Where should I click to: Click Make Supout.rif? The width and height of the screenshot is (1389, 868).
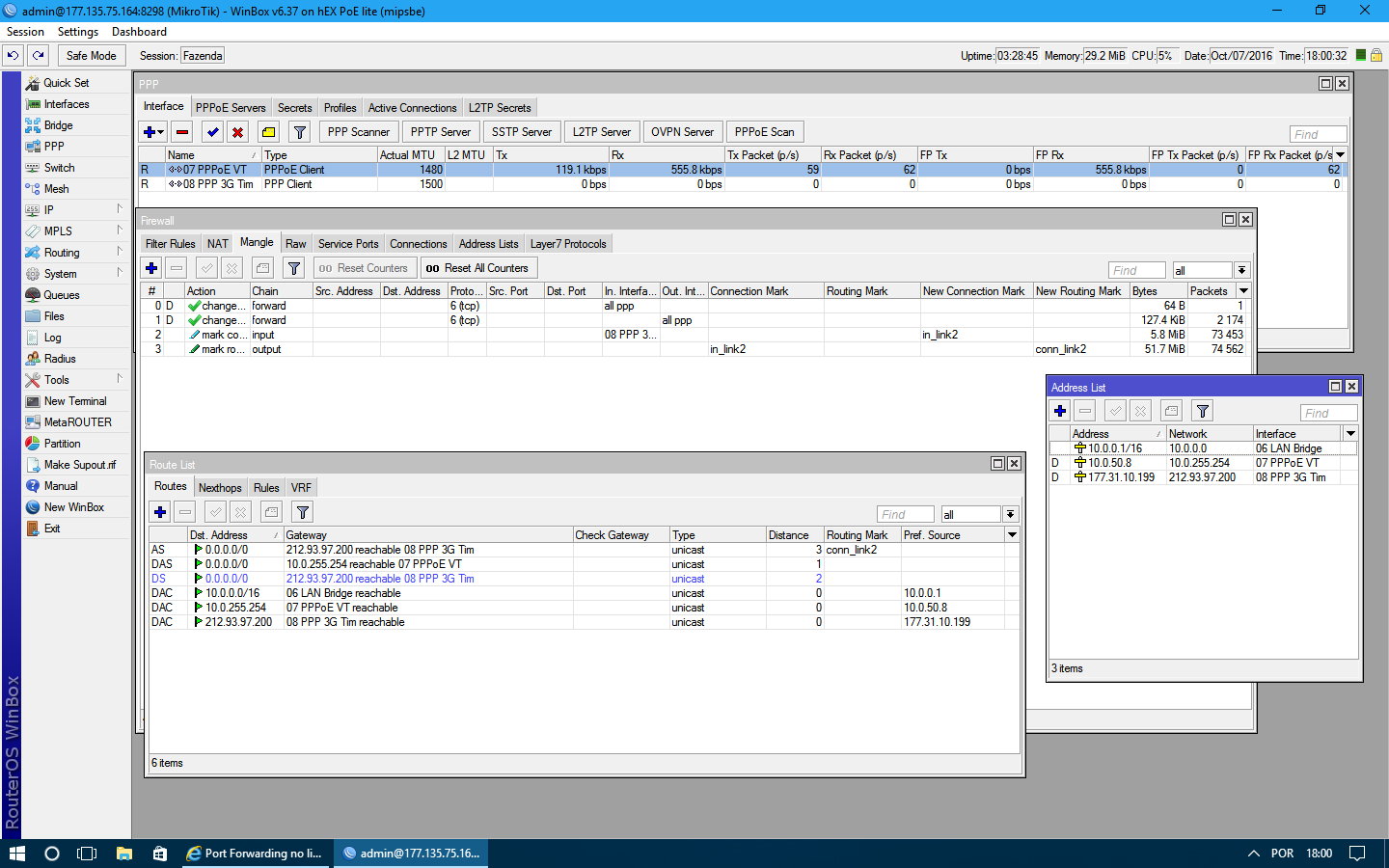80,465
